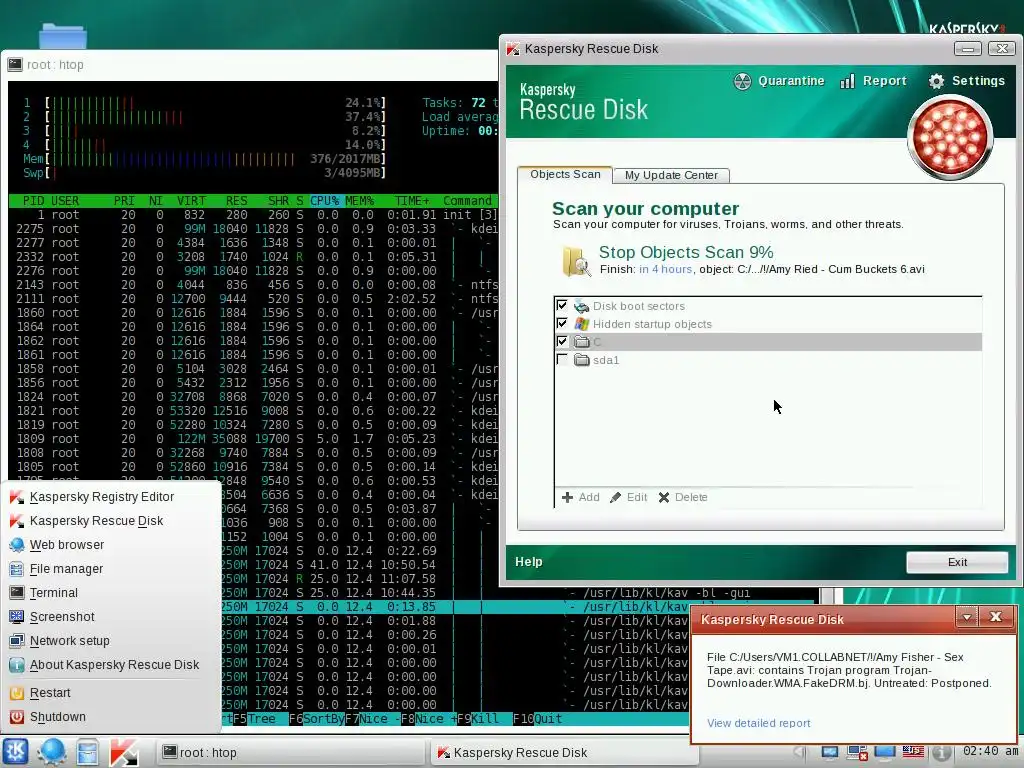
Task: Launch Kaspersky icon in taskbar quicklaunch
Action: pyautogui.click(x=123, y=752)
